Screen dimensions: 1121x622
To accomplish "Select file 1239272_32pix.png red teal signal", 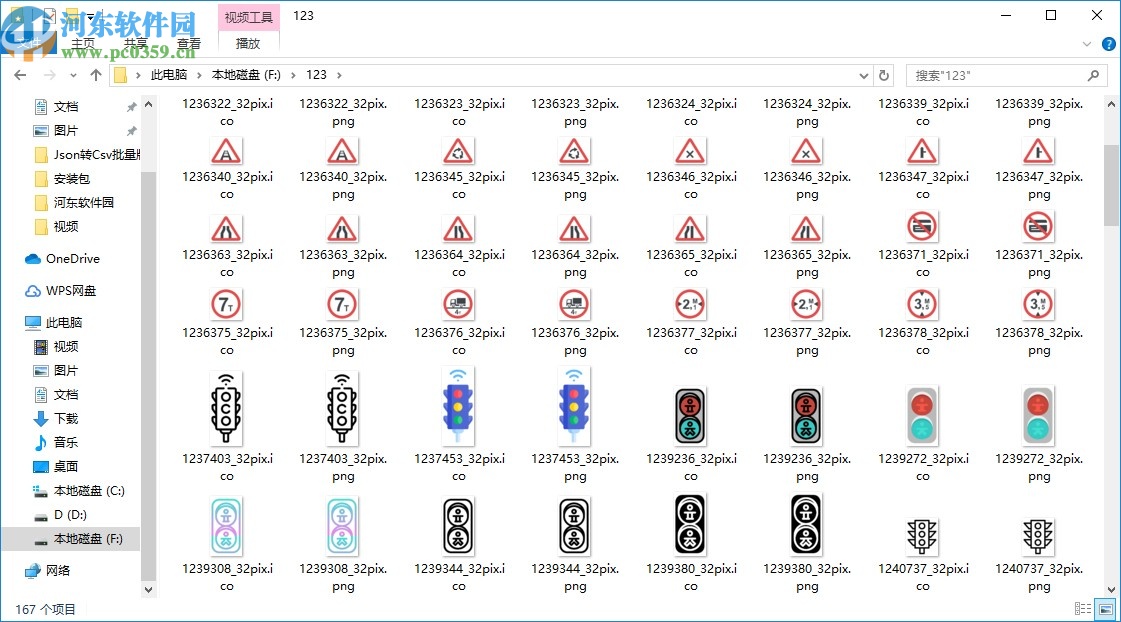I will click(1039, 433).
